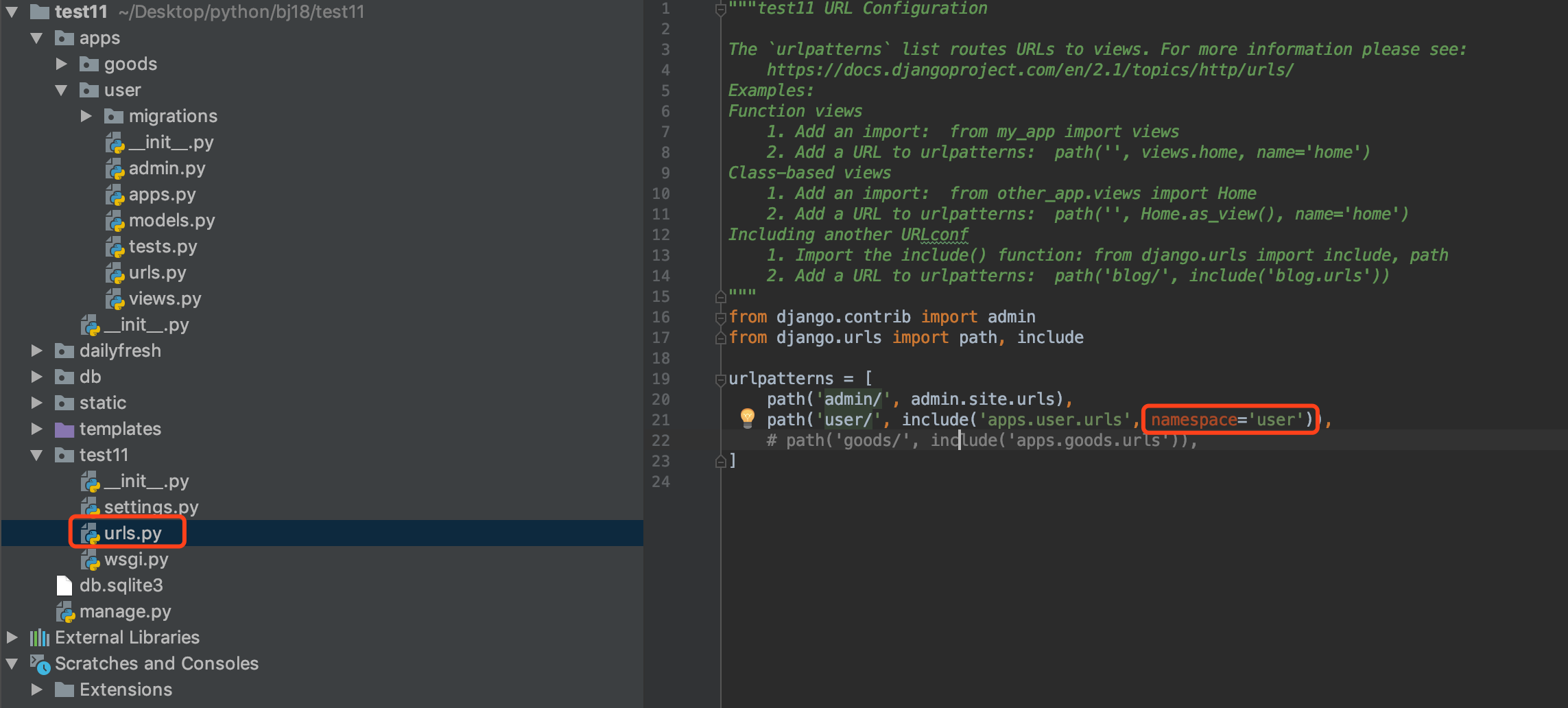
Task: Click the static folder icon
Action: (x=64, y=403)
